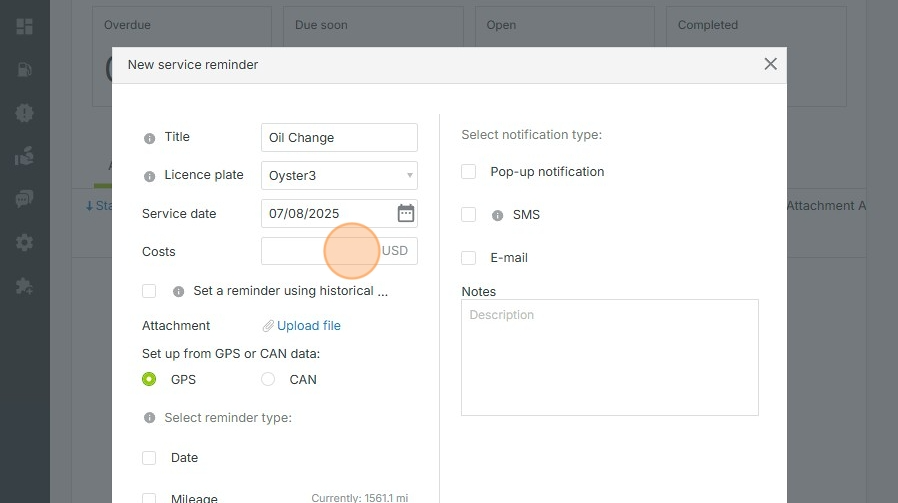Click the info icon next to Title
The height and width of the screenshot is (503, 898).
tap(149, 138)
